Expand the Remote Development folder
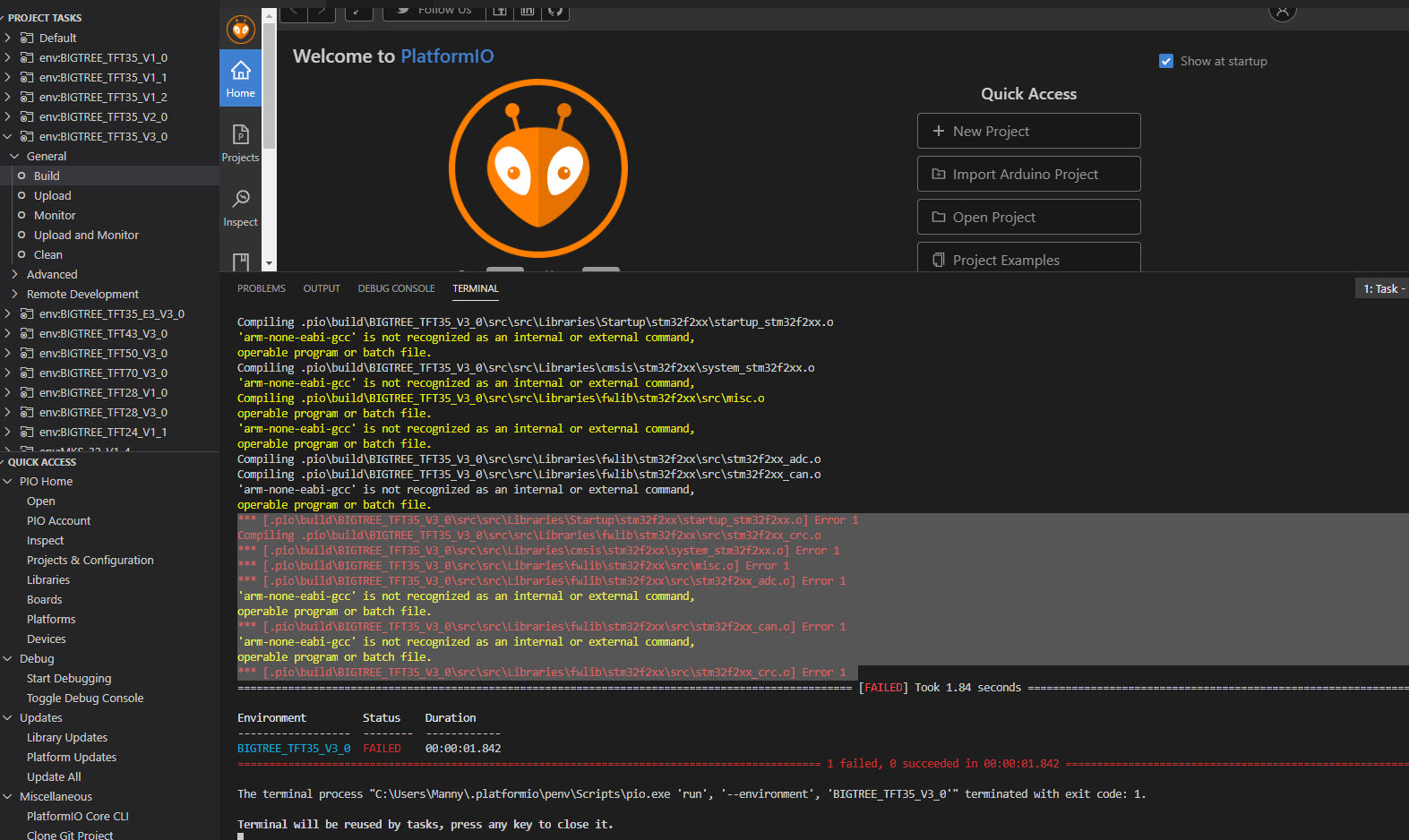The image size is (1409, 840). (x=14, y=294)
